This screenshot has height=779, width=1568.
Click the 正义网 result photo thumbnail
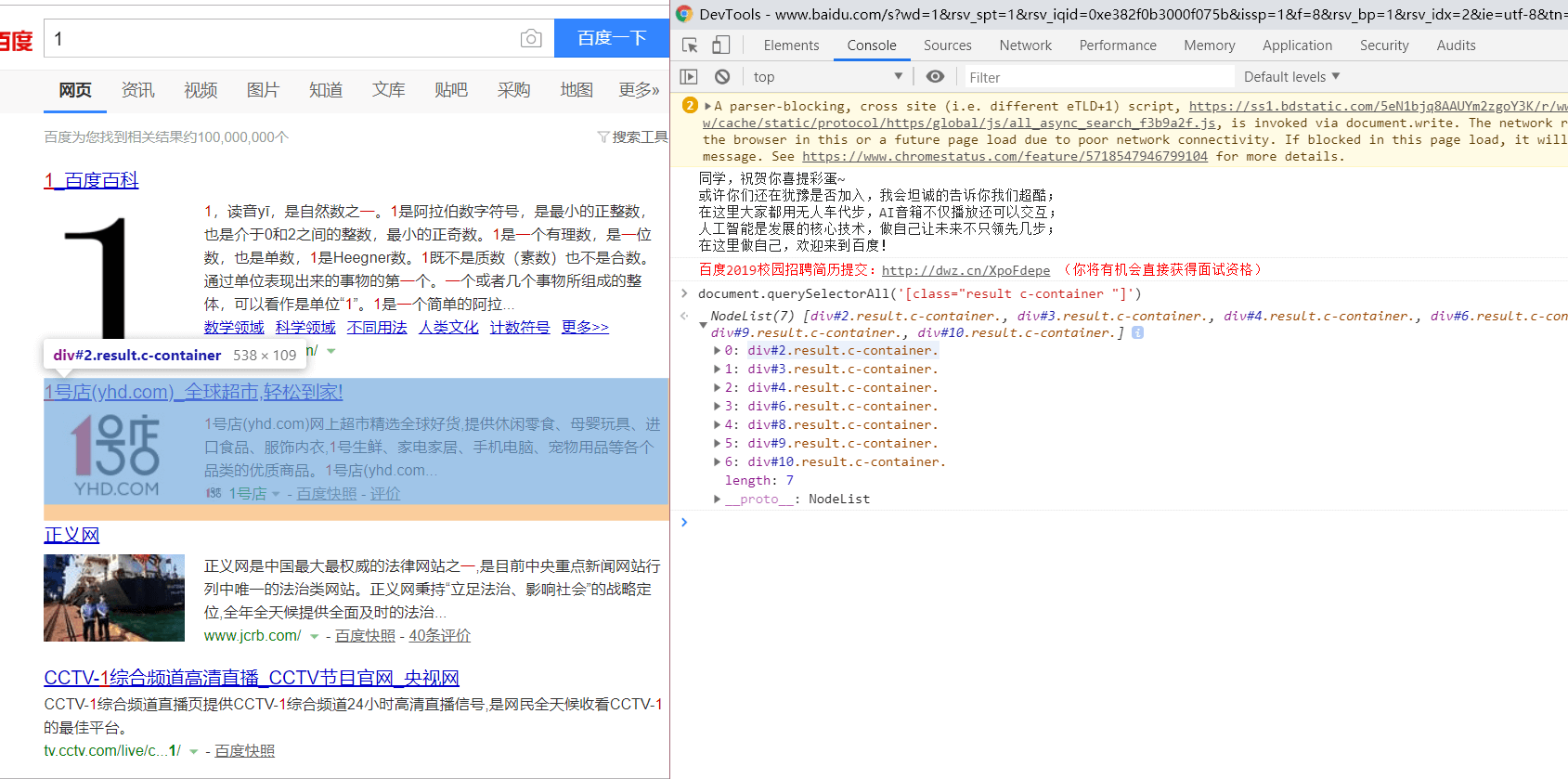(x=114, y=598)
